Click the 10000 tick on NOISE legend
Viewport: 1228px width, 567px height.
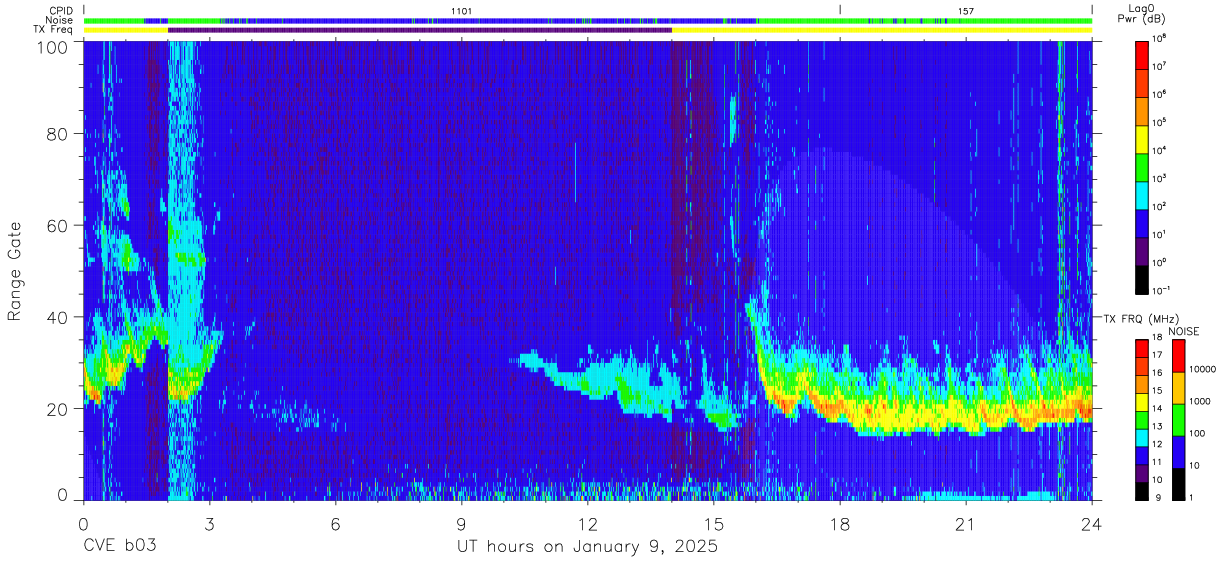pyautogui.click(x=1205, y=370)
